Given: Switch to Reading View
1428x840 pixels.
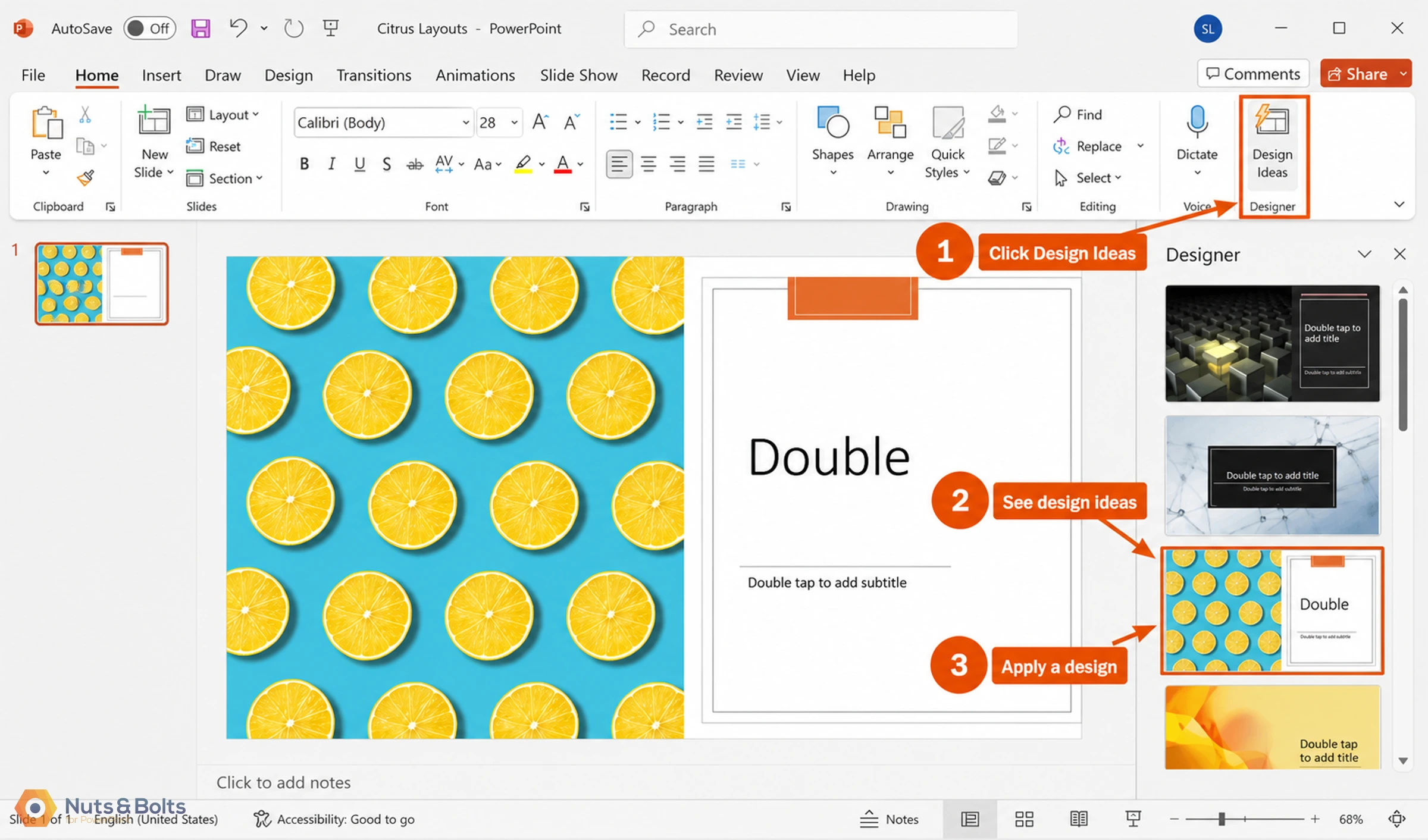Looking at the screenshot, I should coord(1078,819).
